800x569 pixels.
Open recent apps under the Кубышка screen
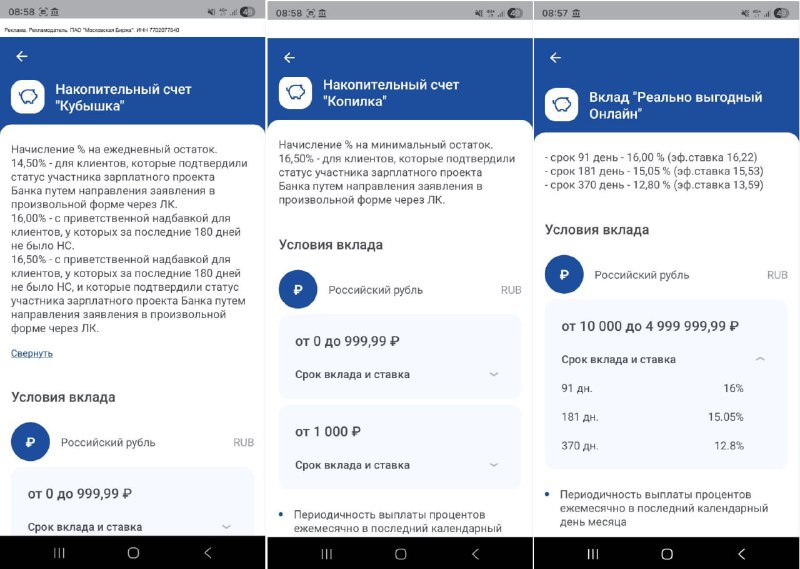[x=59, y=553]
